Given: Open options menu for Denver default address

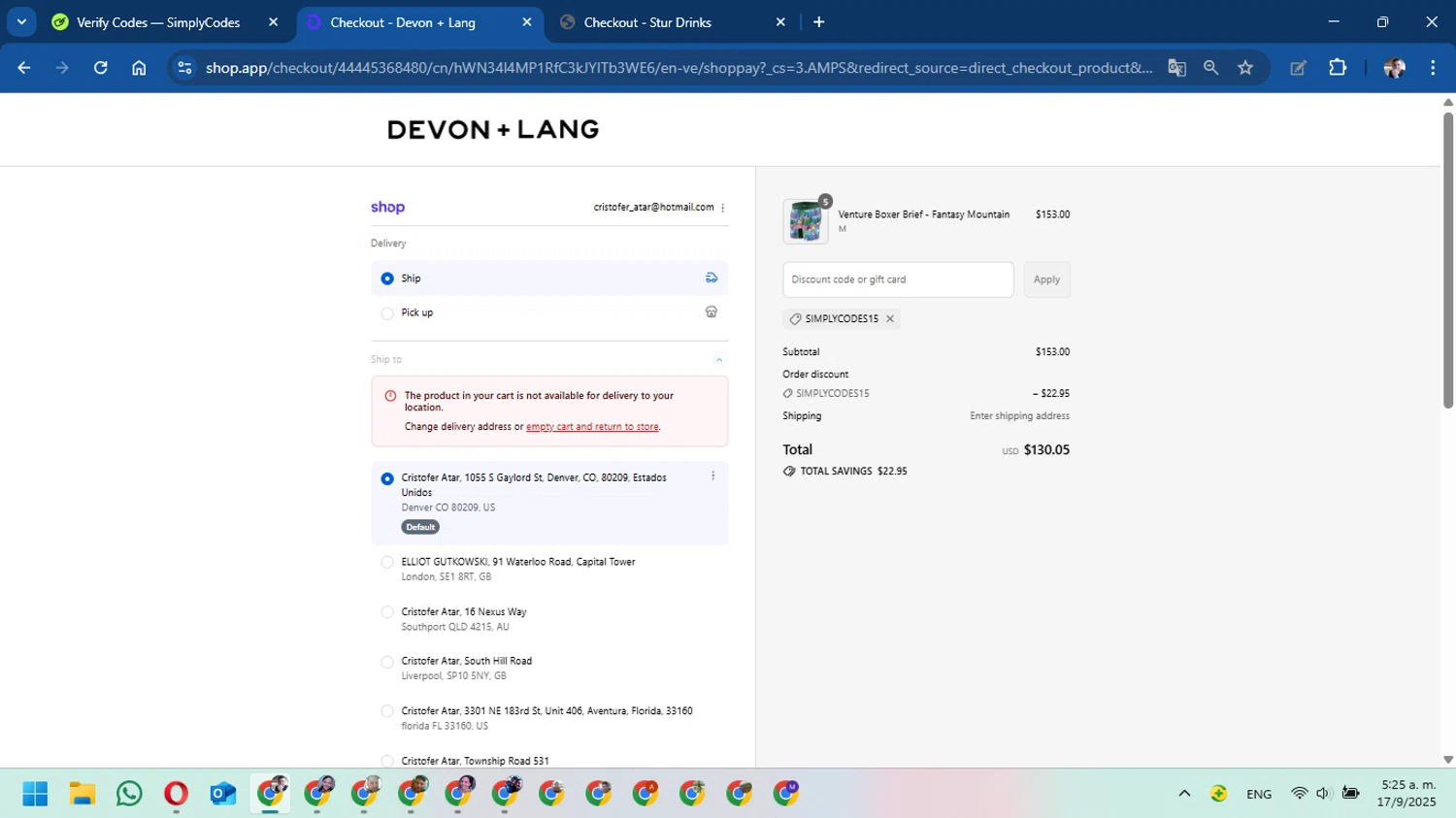Looking at the screenshot, I should coord(713,476).
